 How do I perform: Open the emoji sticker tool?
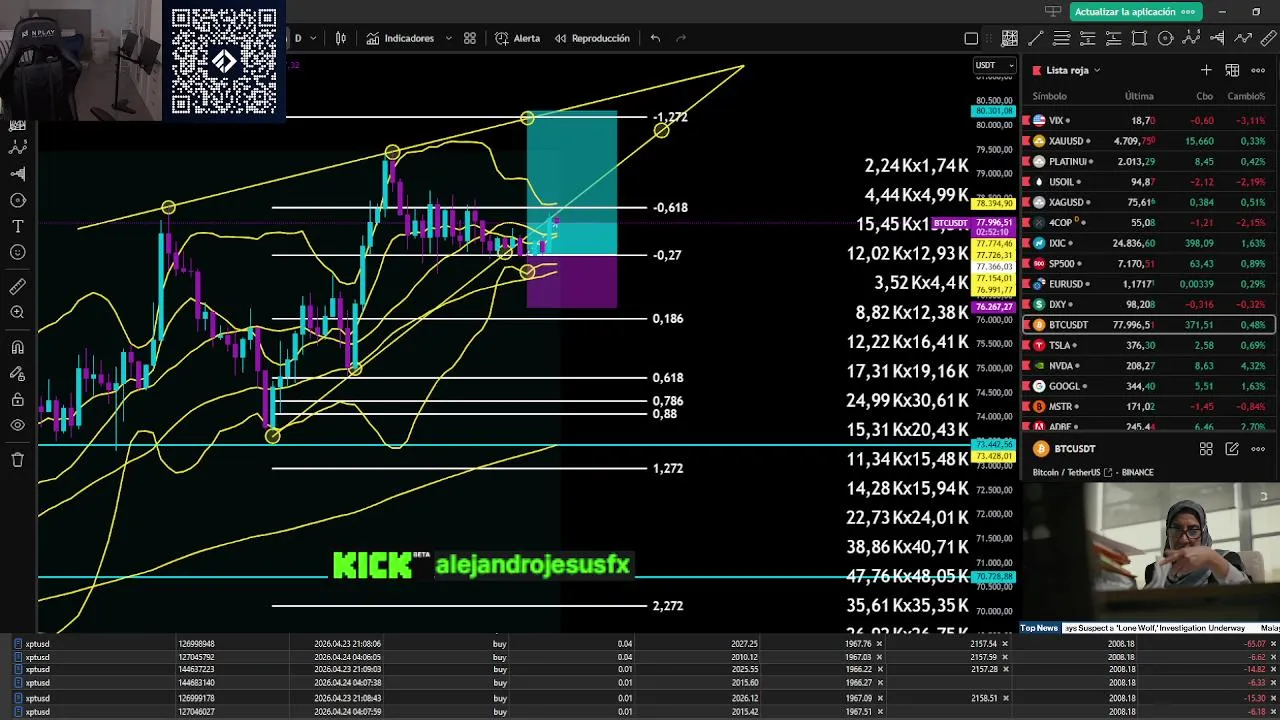click(x=17, y=252)
